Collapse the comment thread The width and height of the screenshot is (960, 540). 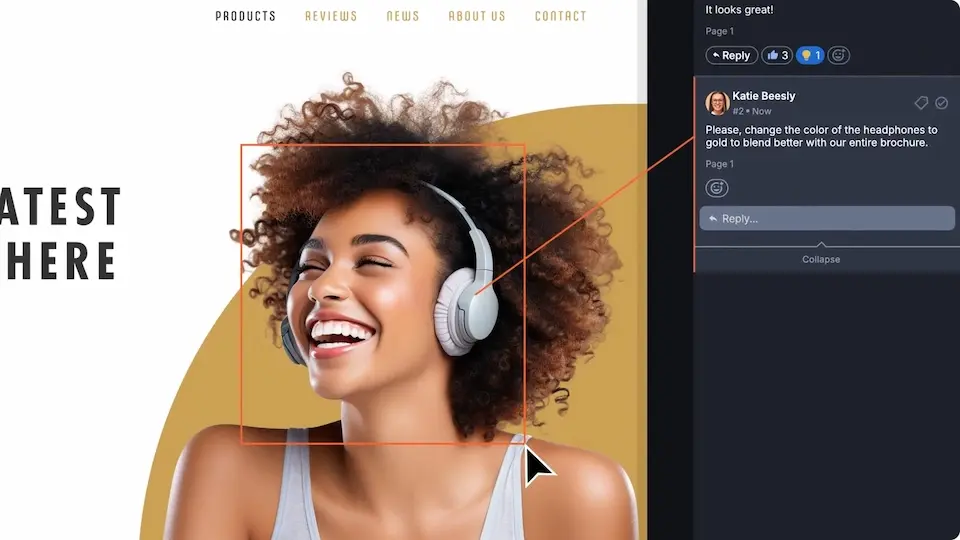821,259
